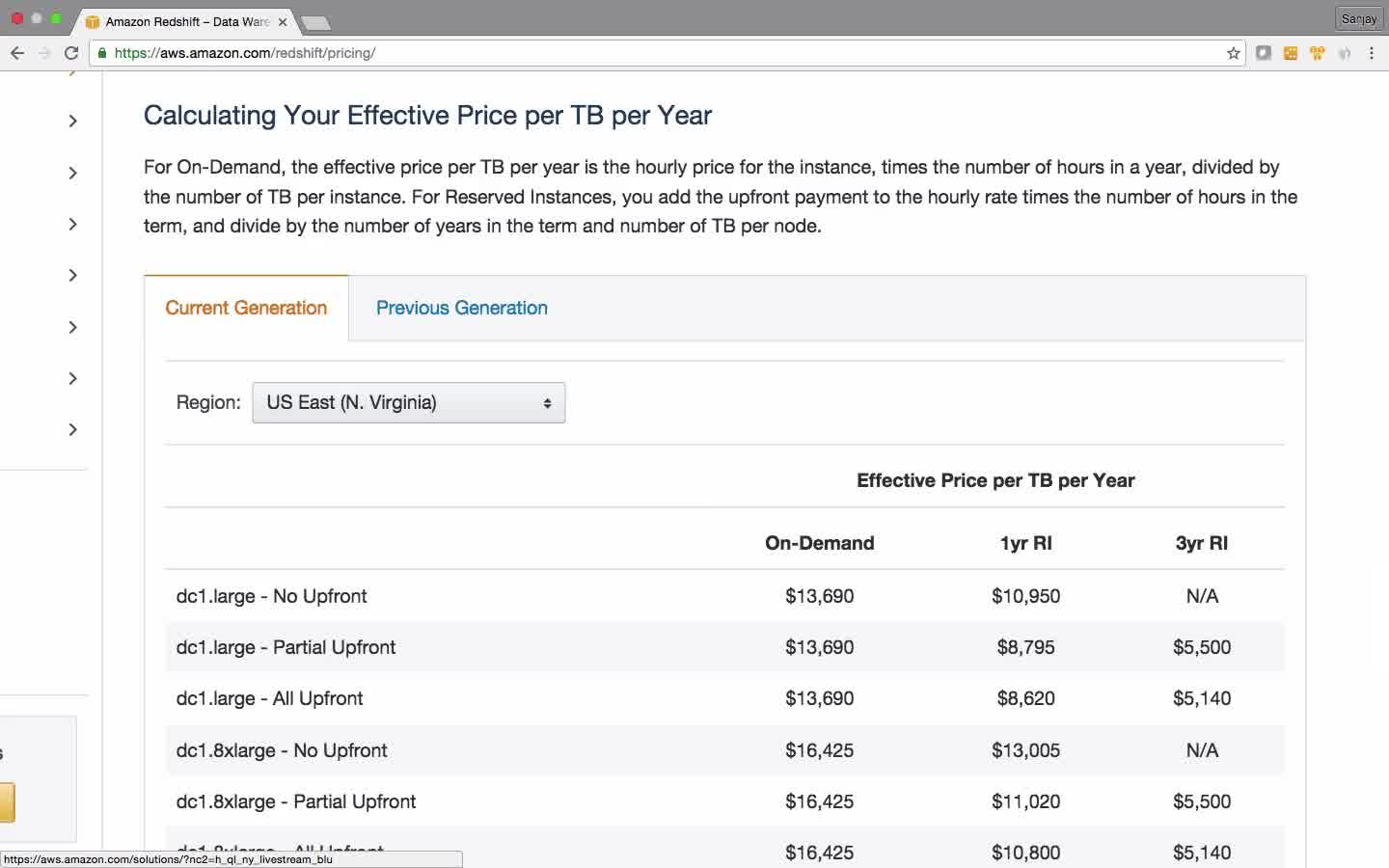
Task: Open the Chrome three-dot menu
Action: click(x=1372, y=53)
